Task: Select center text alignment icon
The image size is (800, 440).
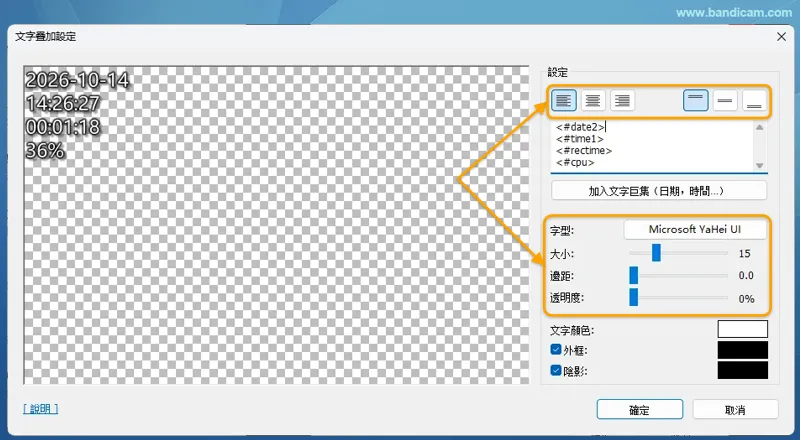Action: pos(593,100)
